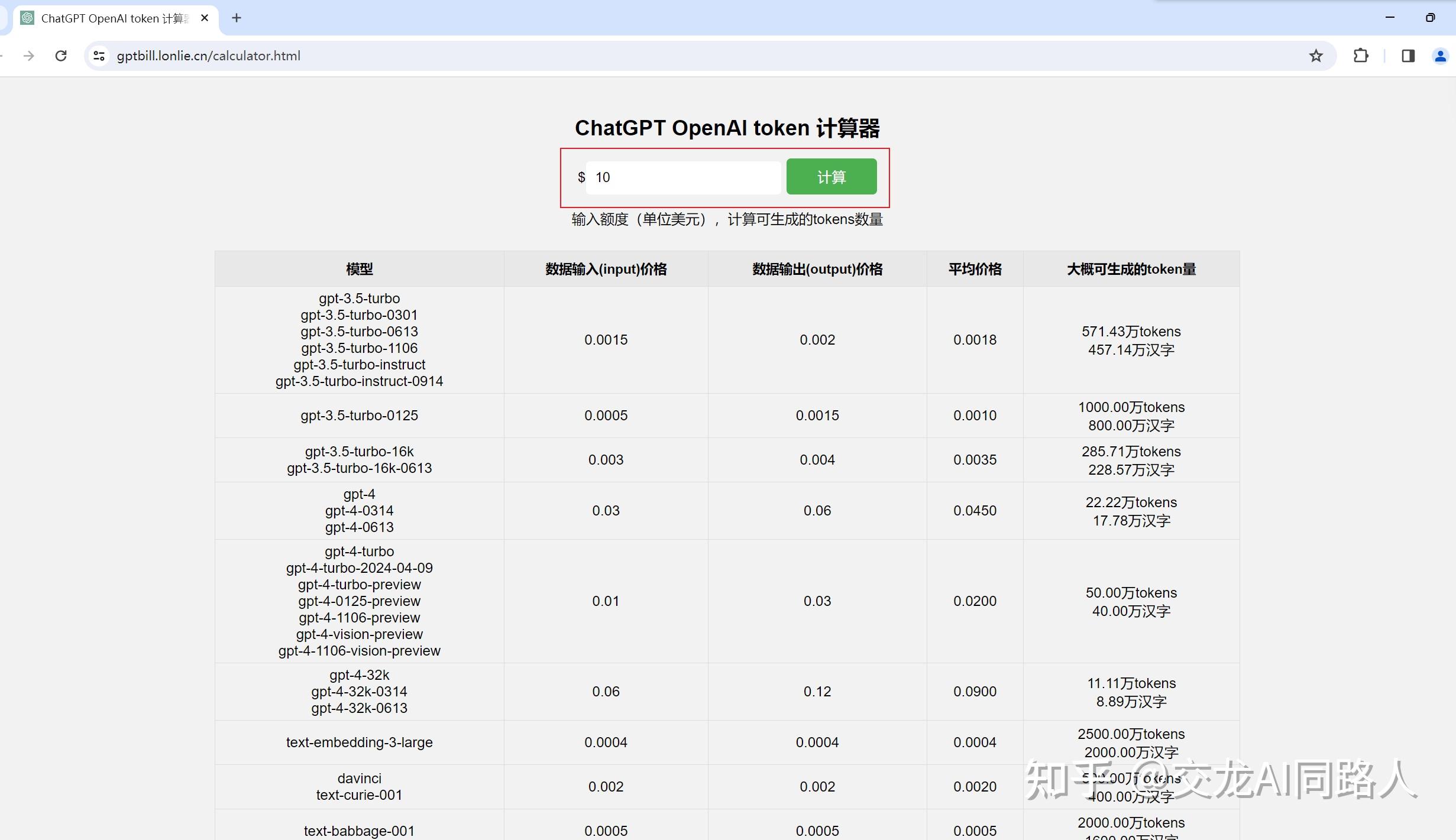Click the 285.71万tokens value
The height and width of the screenshot is (840, 1456).
[x=1131, y=452]
